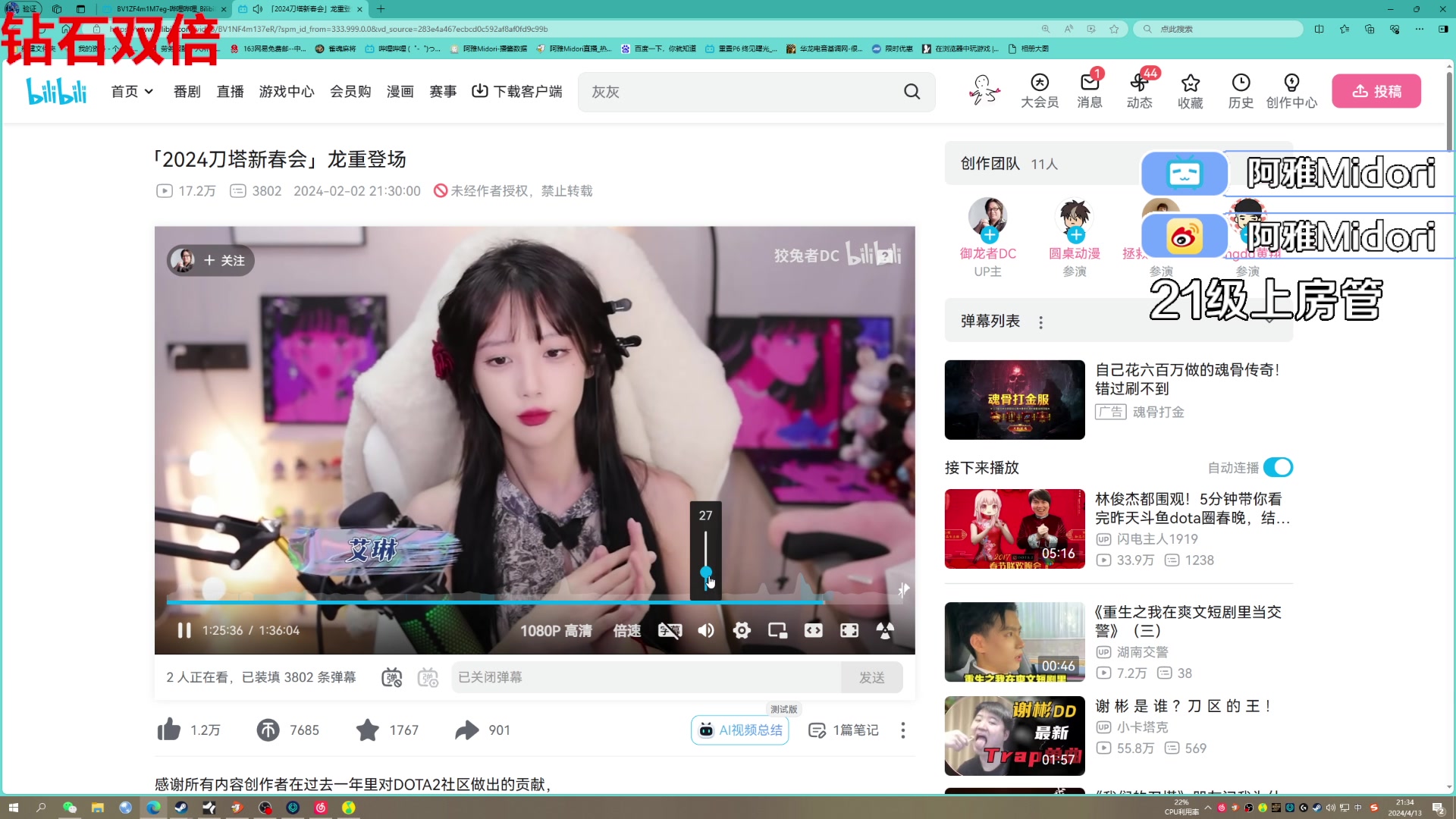Open Steam from taskbar

click(181, 808)
